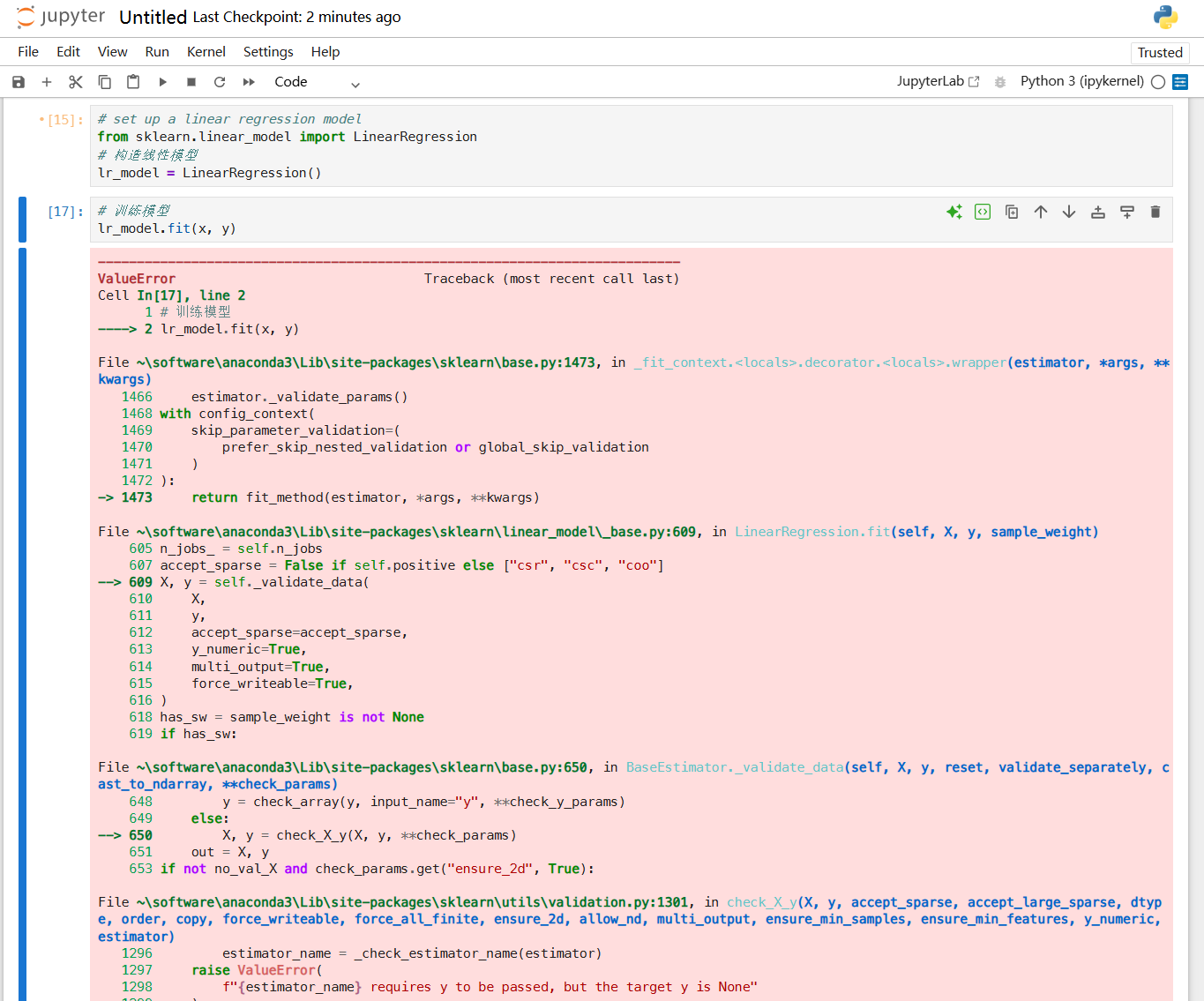The width and height of the screenshot is (1204, 1001).
Task: Copy the selected cell from the toolbar
Action: click(x=104, y=82)
